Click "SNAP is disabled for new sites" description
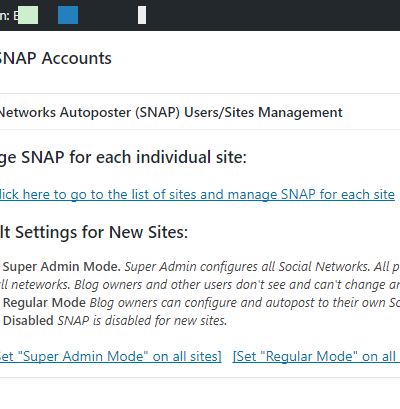Image resolution: width=400 pixels, height=409 pixels. 142,321
